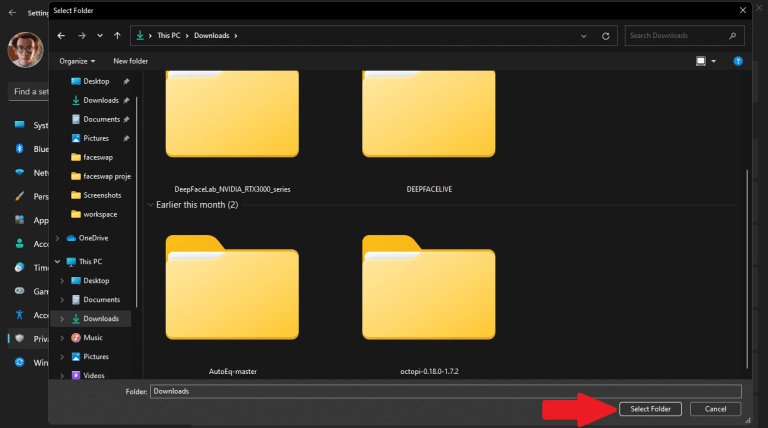Change view layout icon
The height and width of the screenshot is (428, 768).
(701, 61)
